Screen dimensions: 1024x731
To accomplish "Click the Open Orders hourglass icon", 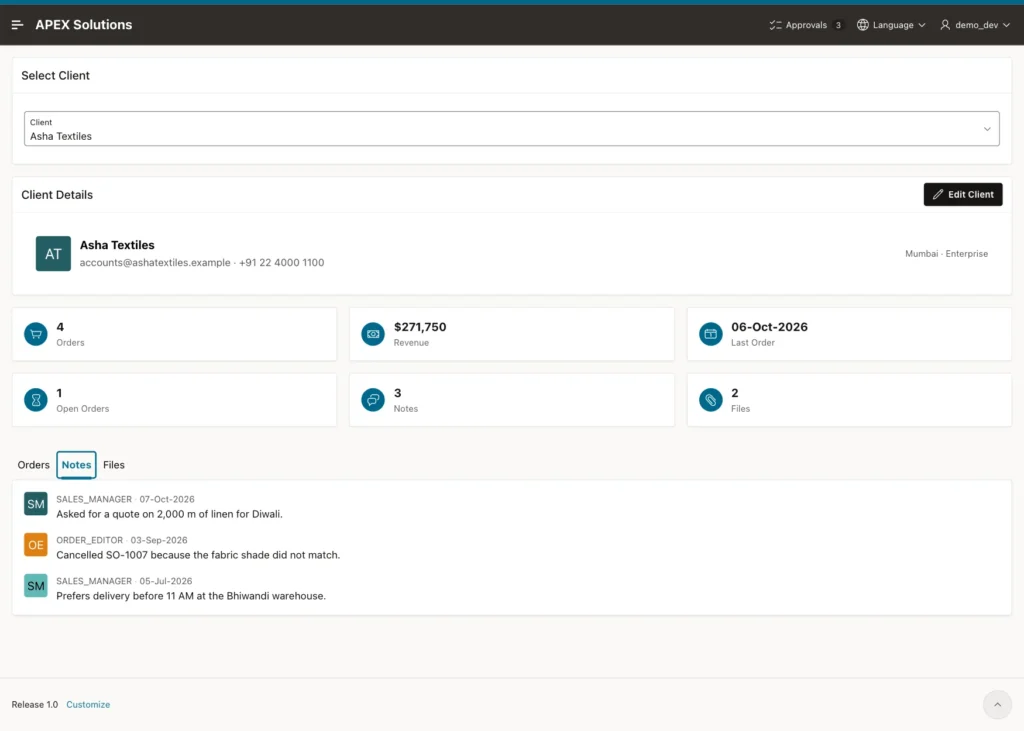I will coord(36,400).
